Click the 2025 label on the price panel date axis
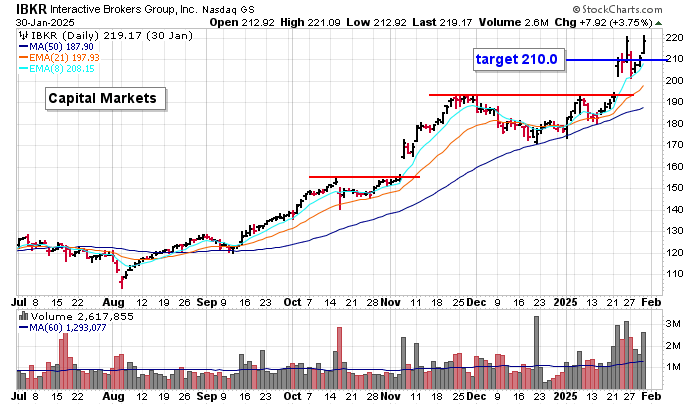 click(x=565, y=302)
